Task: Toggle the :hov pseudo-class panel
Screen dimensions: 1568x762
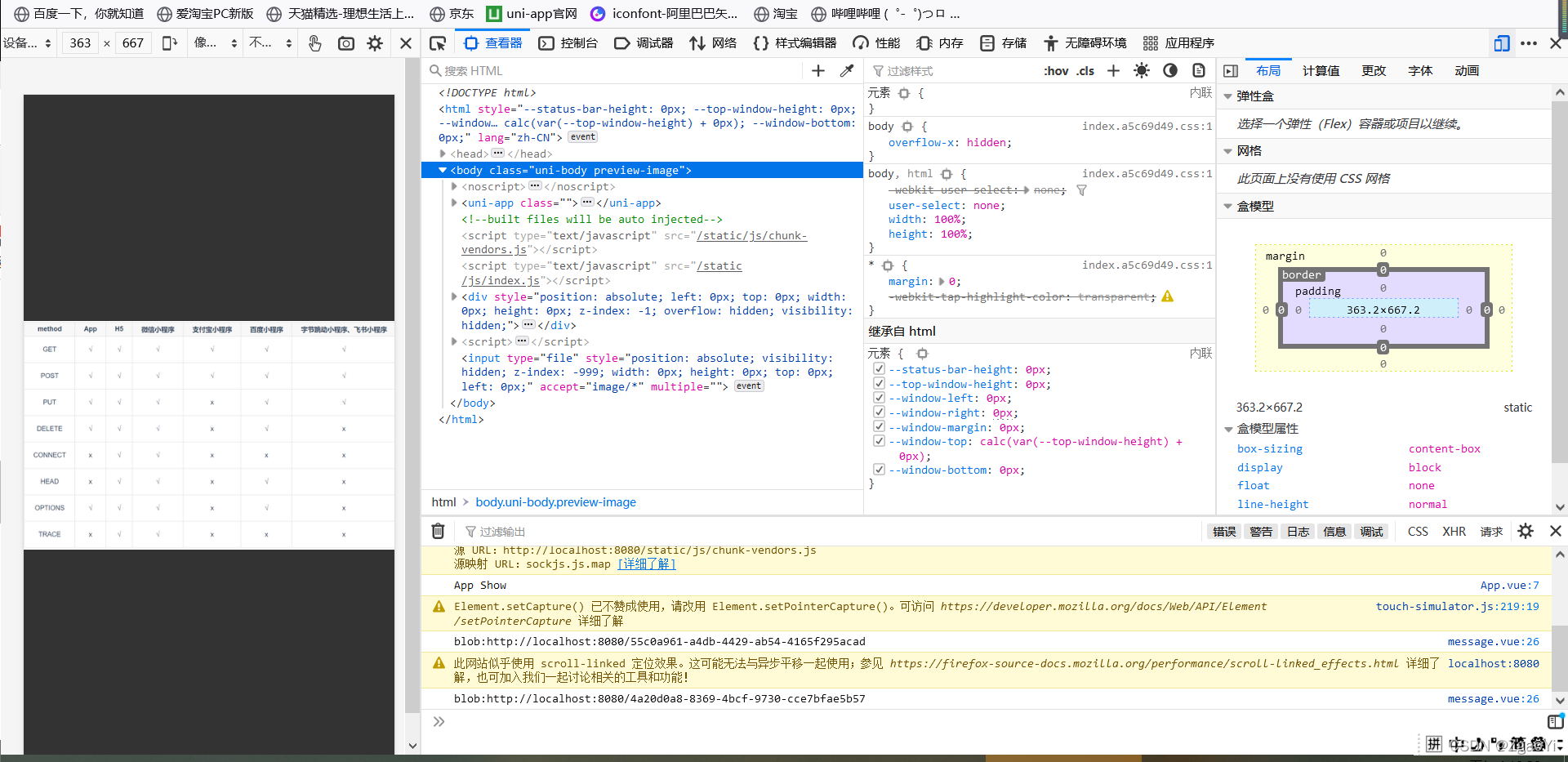Action: (x=1056, y=71)
